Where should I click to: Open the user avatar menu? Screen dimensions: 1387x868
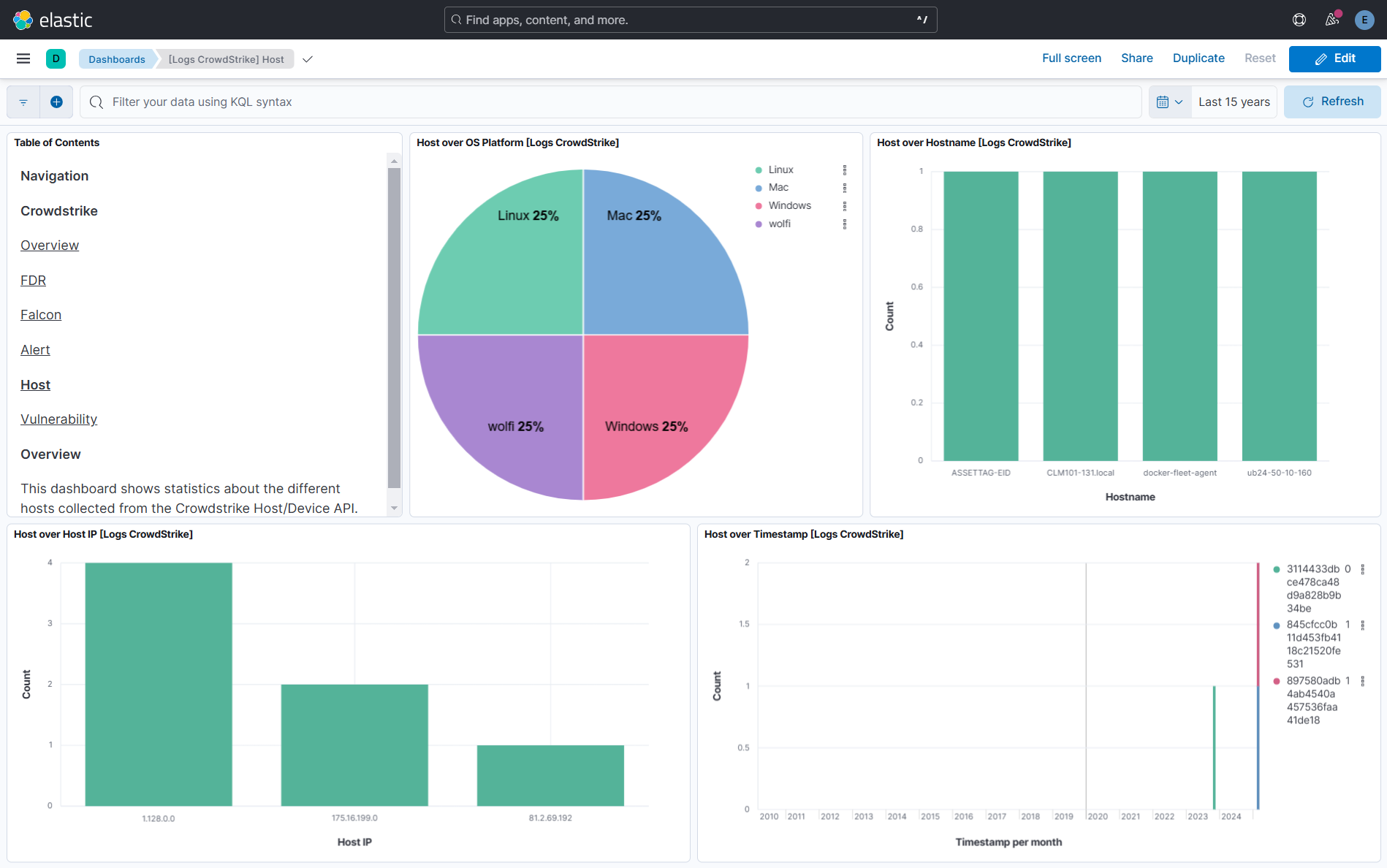[1364, 20]
